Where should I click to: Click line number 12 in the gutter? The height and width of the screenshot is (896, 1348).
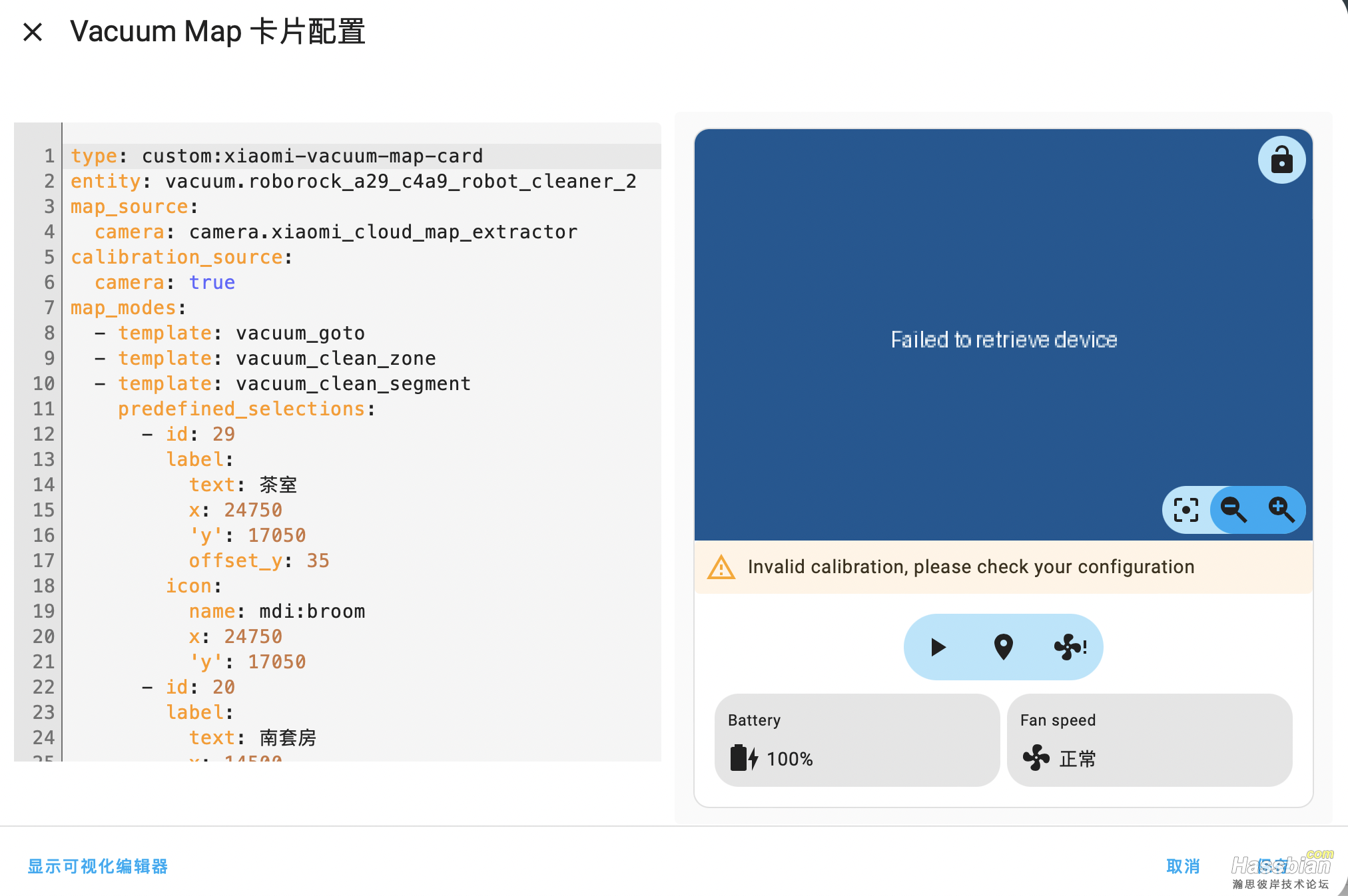pos(43,434)
